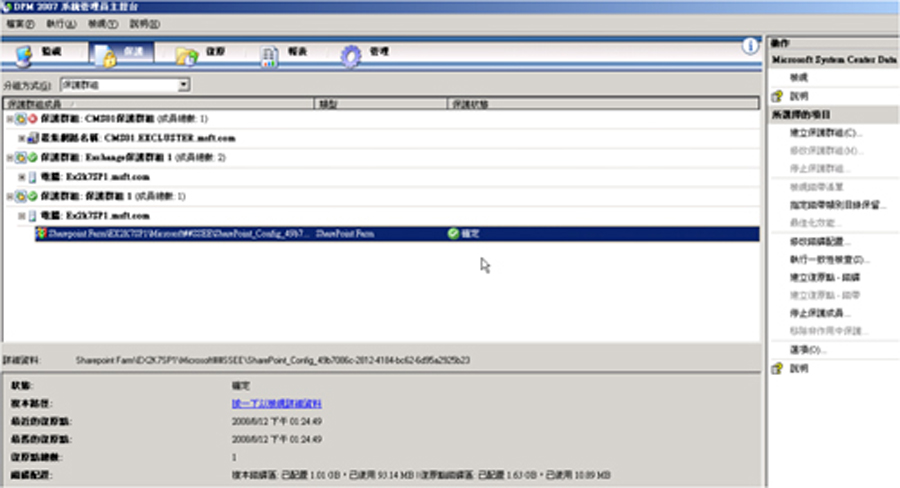Click 停止保護成員... action
The height and width of the screenshot is (488, 900).
pyautogui.click(x=820, y=313)
